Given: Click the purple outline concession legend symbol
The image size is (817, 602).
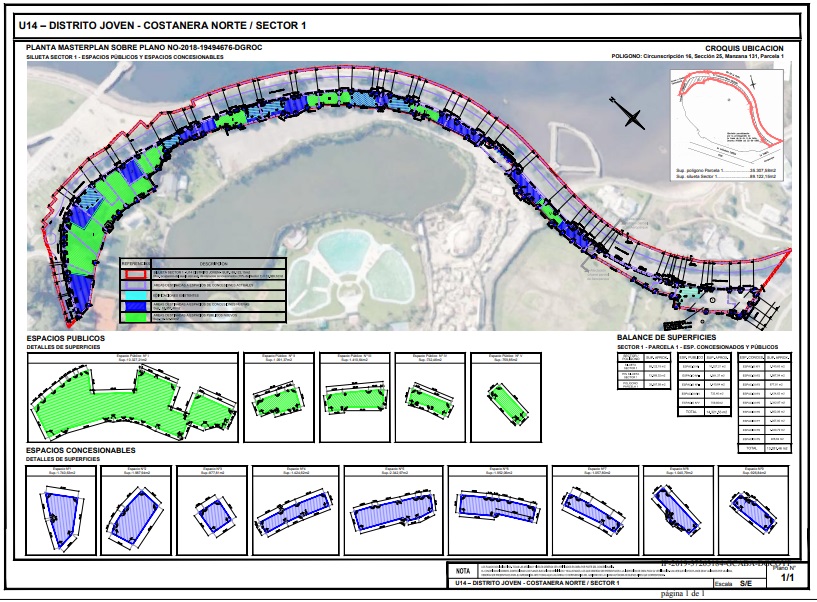Looking at the screenshot, I should [x=135, y=285].
